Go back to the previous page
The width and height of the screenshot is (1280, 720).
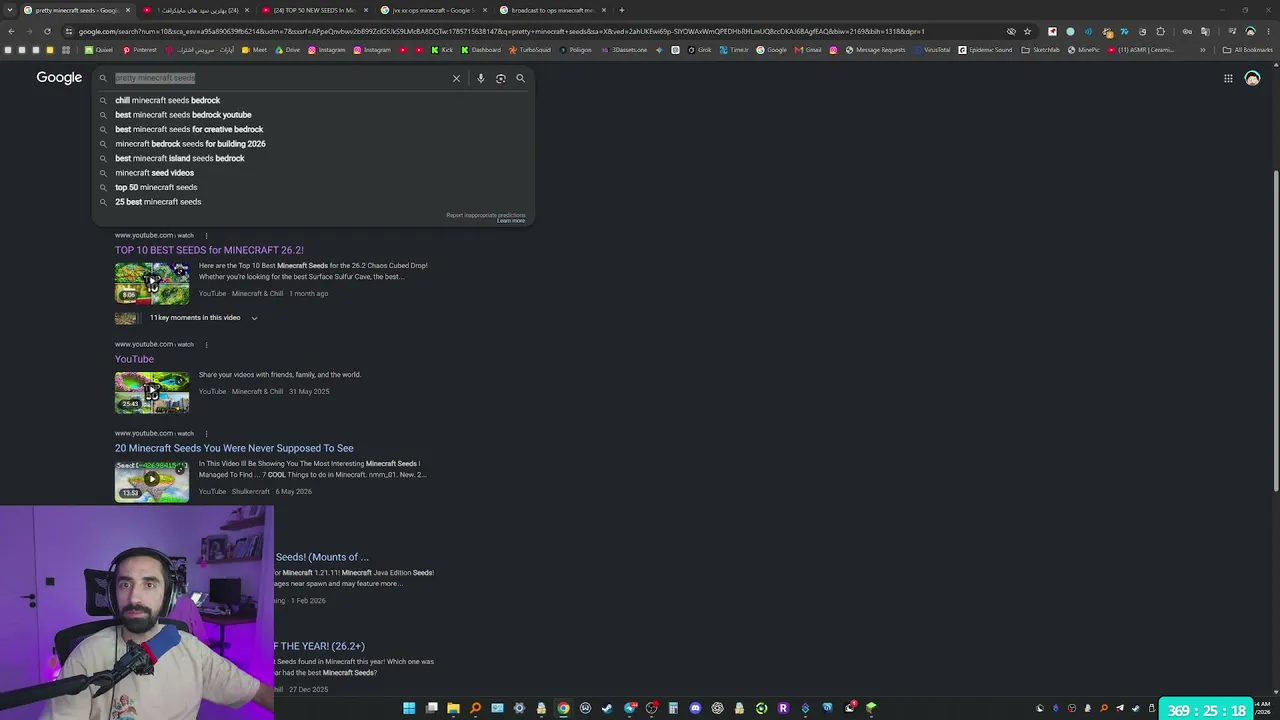11,31
